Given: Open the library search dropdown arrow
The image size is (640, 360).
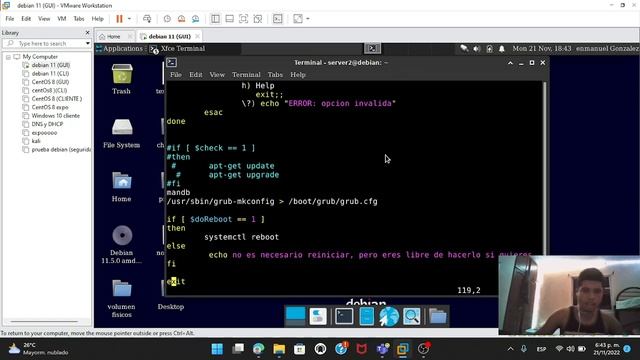Looking at the screenshot, I should (x=88, y=43).
